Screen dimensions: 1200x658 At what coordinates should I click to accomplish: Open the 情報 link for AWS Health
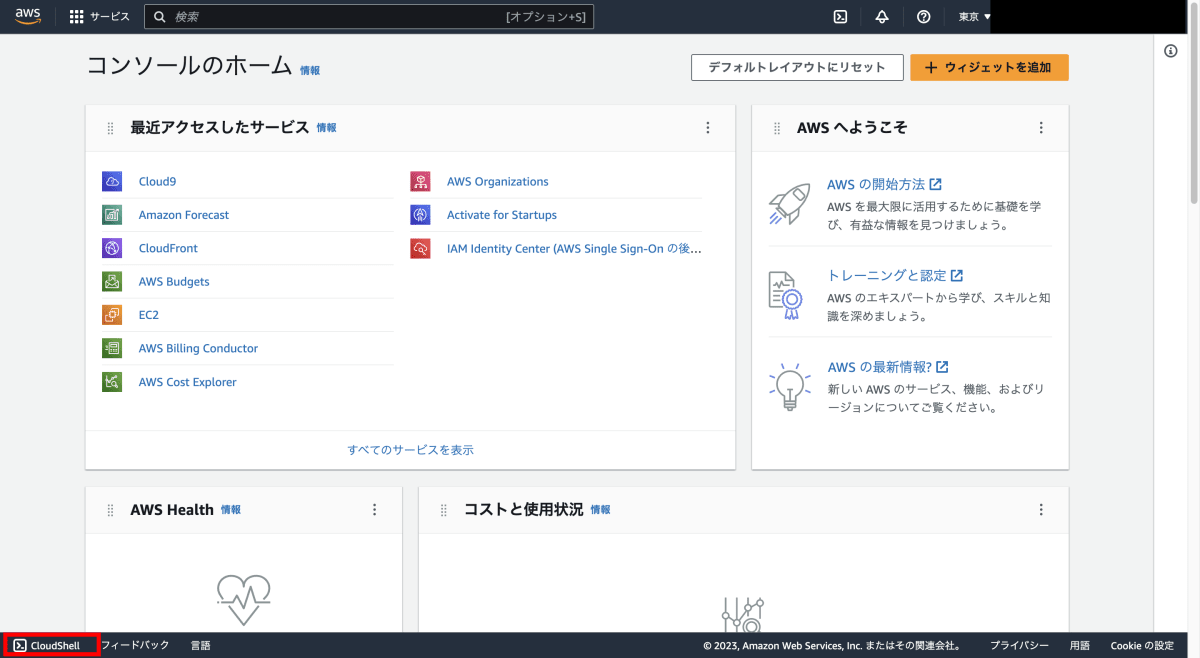click(x=231, y=510)
